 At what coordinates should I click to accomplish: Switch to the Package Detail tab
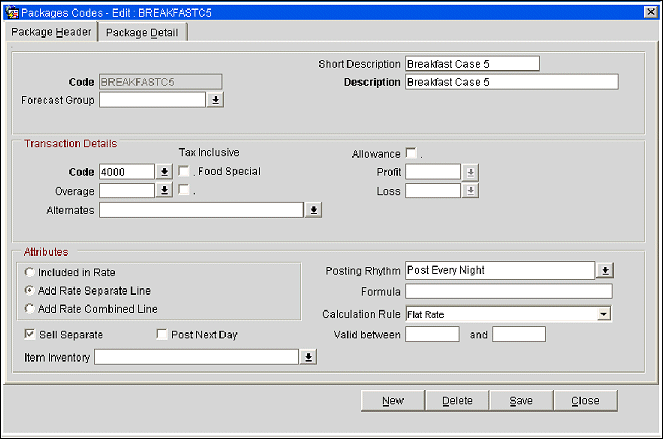(142, 32)
